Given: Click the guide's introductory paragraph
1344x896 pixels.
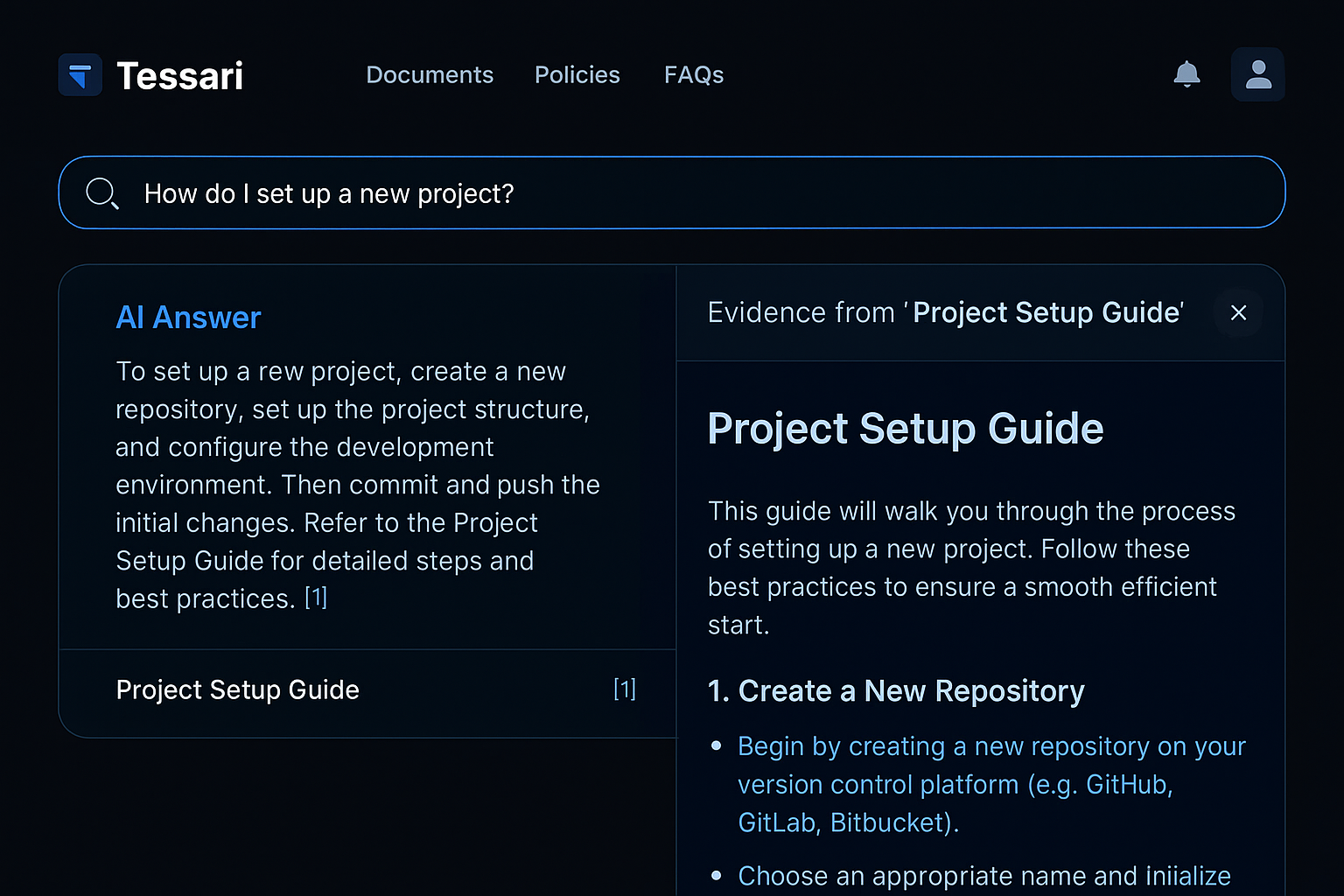Looking at the screenshot, I should [970, 568].
